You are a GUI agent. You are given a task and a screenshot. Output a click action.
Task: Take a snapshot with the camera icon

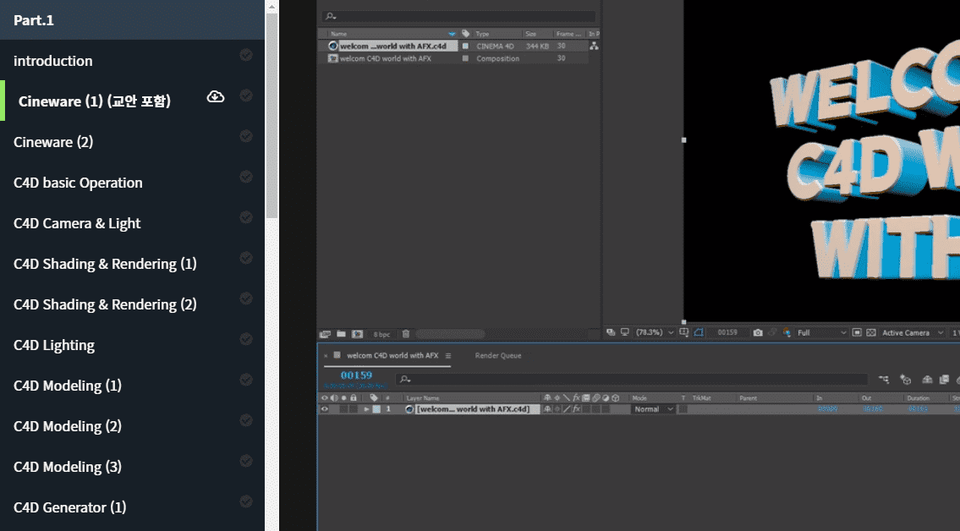point(758,333)
